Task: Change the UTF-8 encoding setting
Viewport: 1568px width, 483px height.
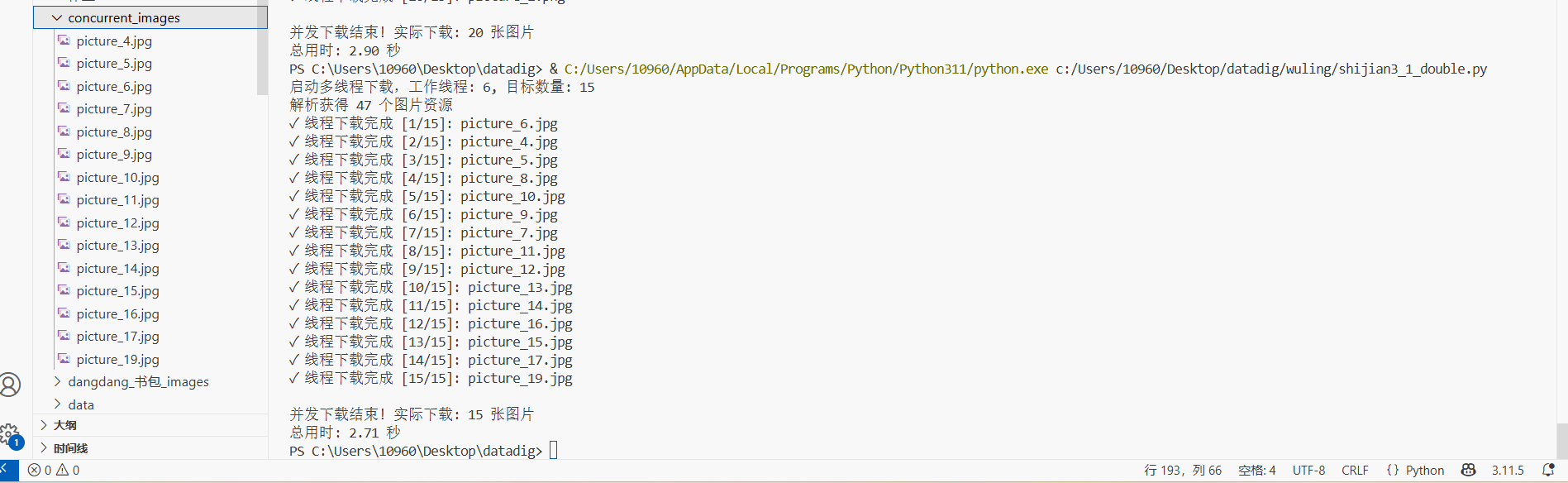Action: click(1308, 470)
